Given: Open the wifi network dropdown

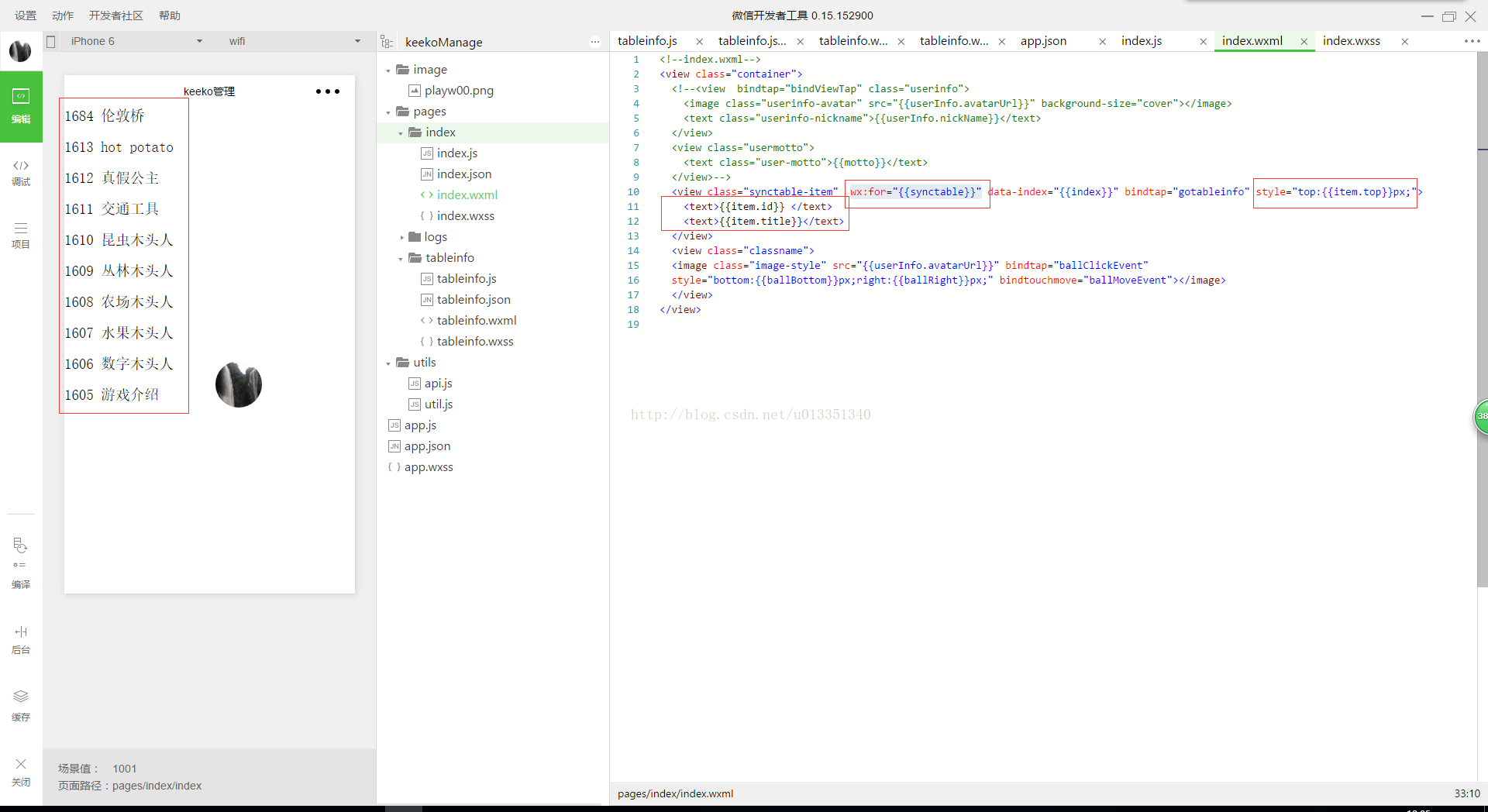Looking at the screenshot, I should pyautogui.click(x=294, y=42).
